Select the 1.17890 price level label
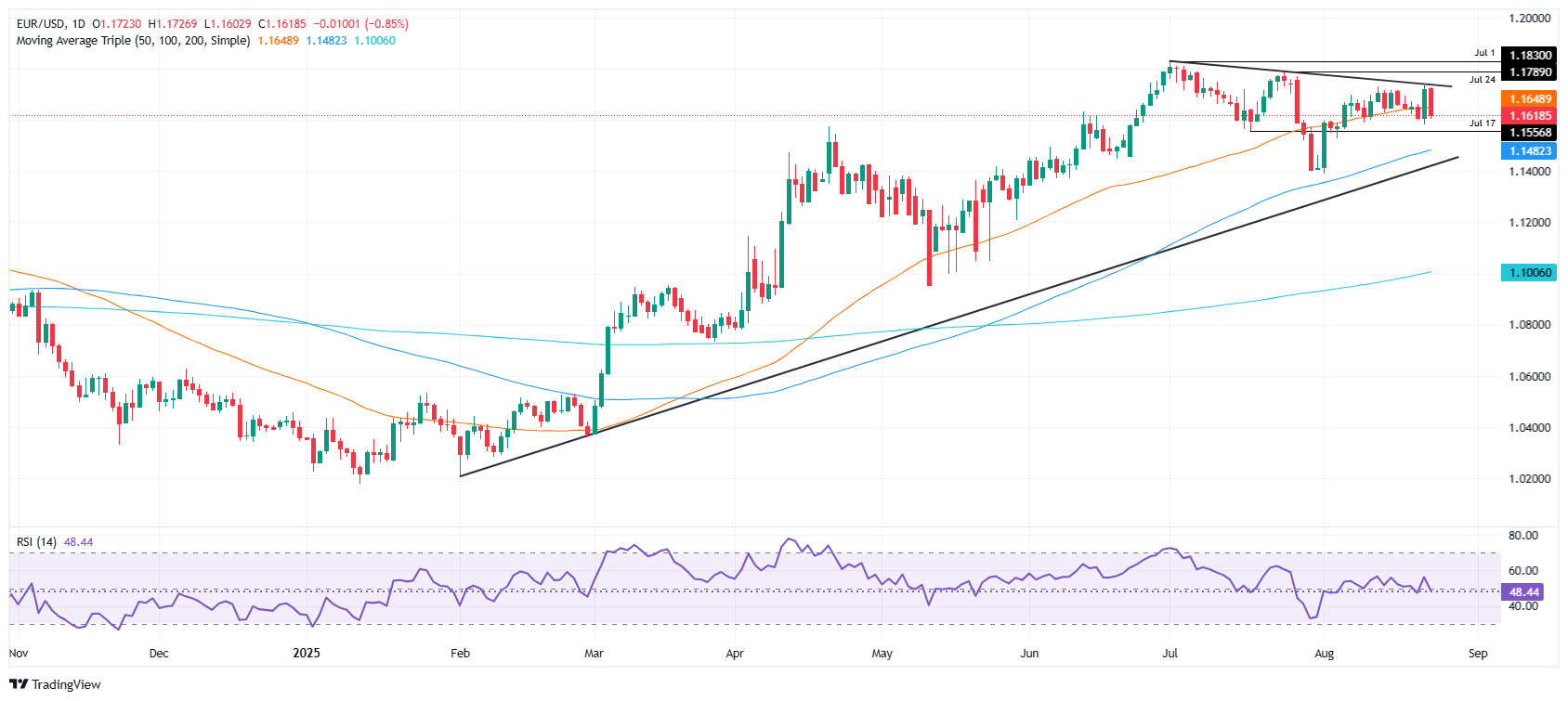The width and height of the screenshot is (1568, 701). (x=1530, y=71)
